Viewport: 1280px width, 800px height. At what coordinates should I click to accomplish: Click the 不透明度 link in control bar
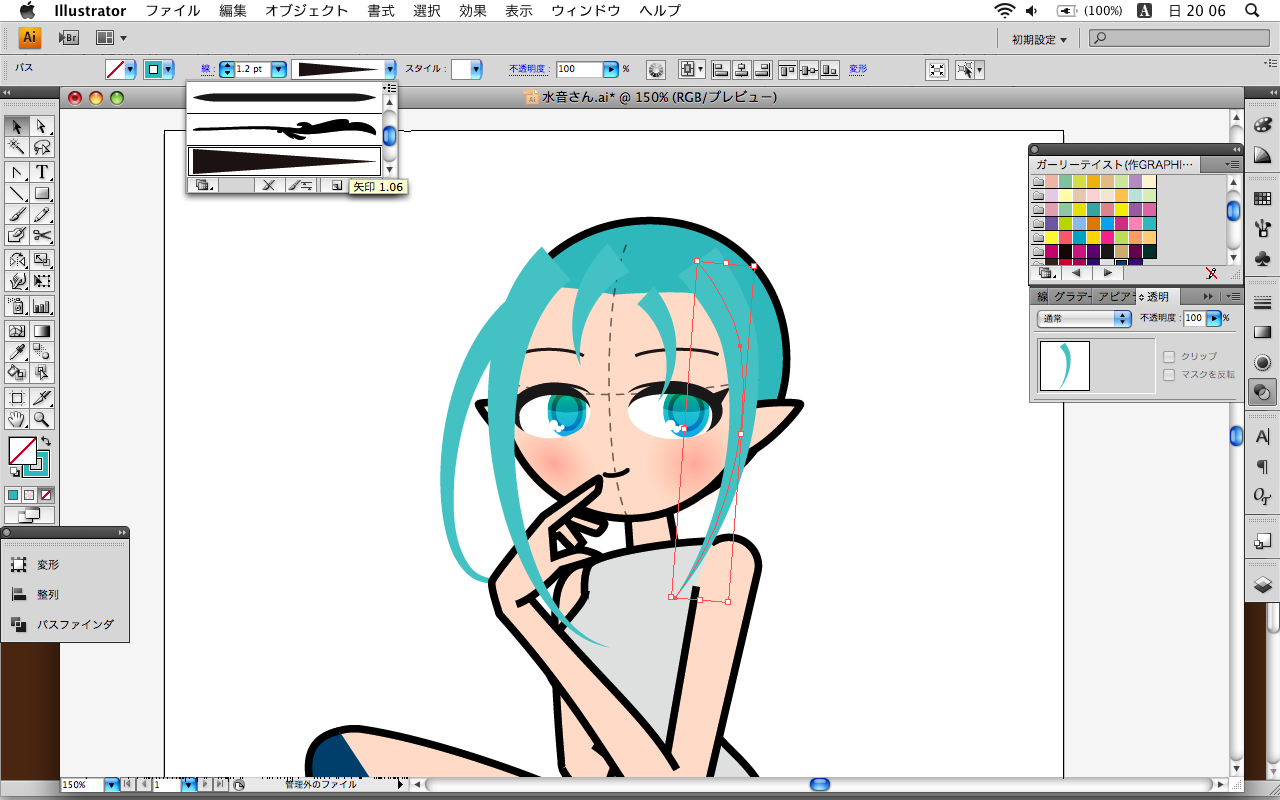coord(527,69)
